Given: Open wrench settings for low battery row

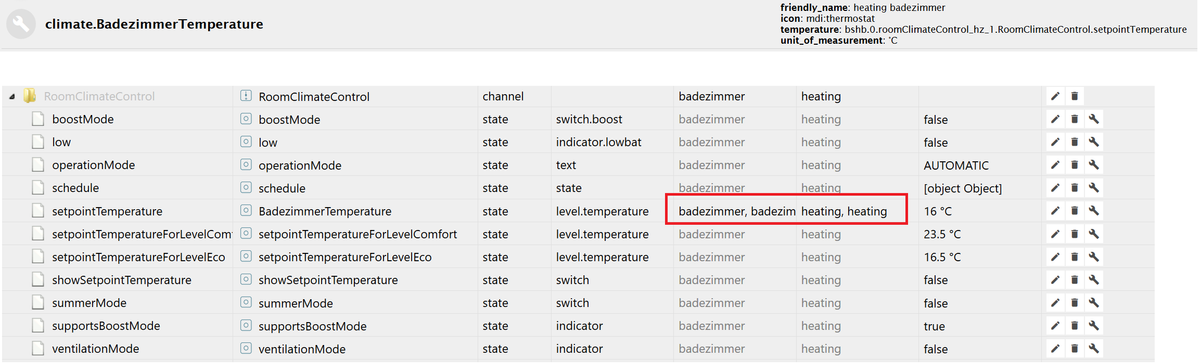Looking at the screenshot, I should [1095, 142].
